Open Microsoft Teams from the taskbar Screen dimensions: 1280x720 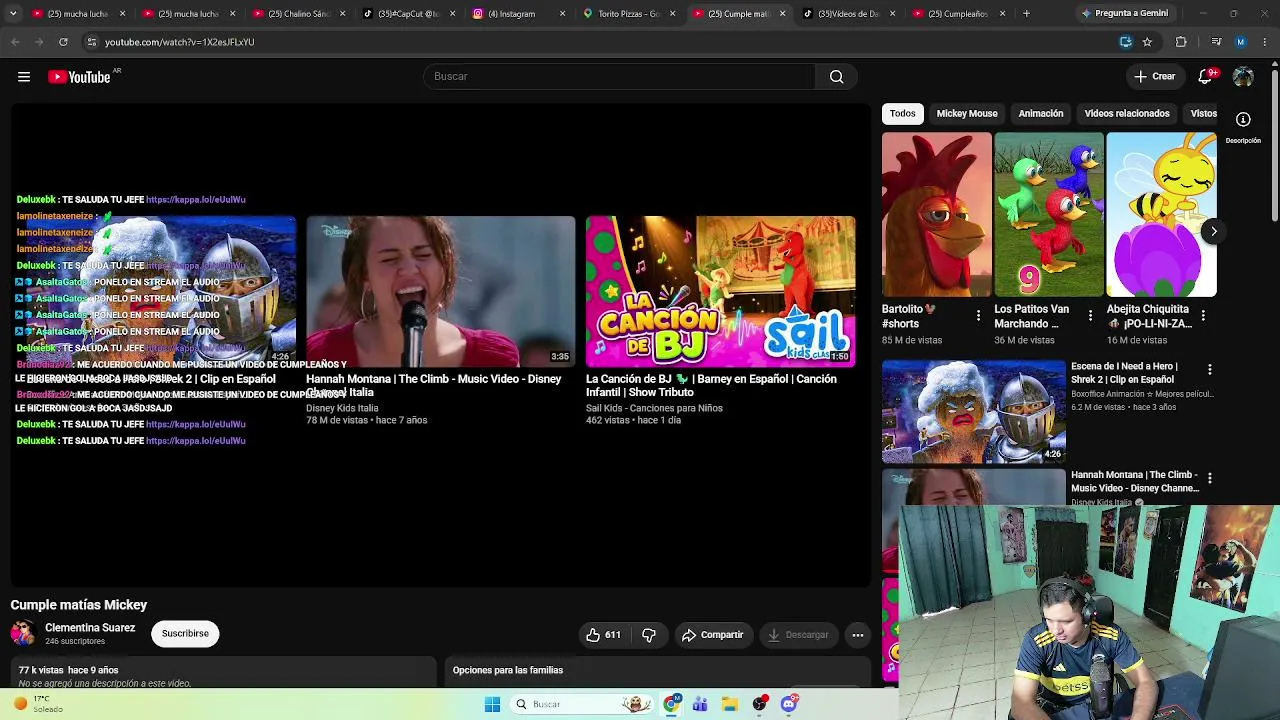[700, 704]
